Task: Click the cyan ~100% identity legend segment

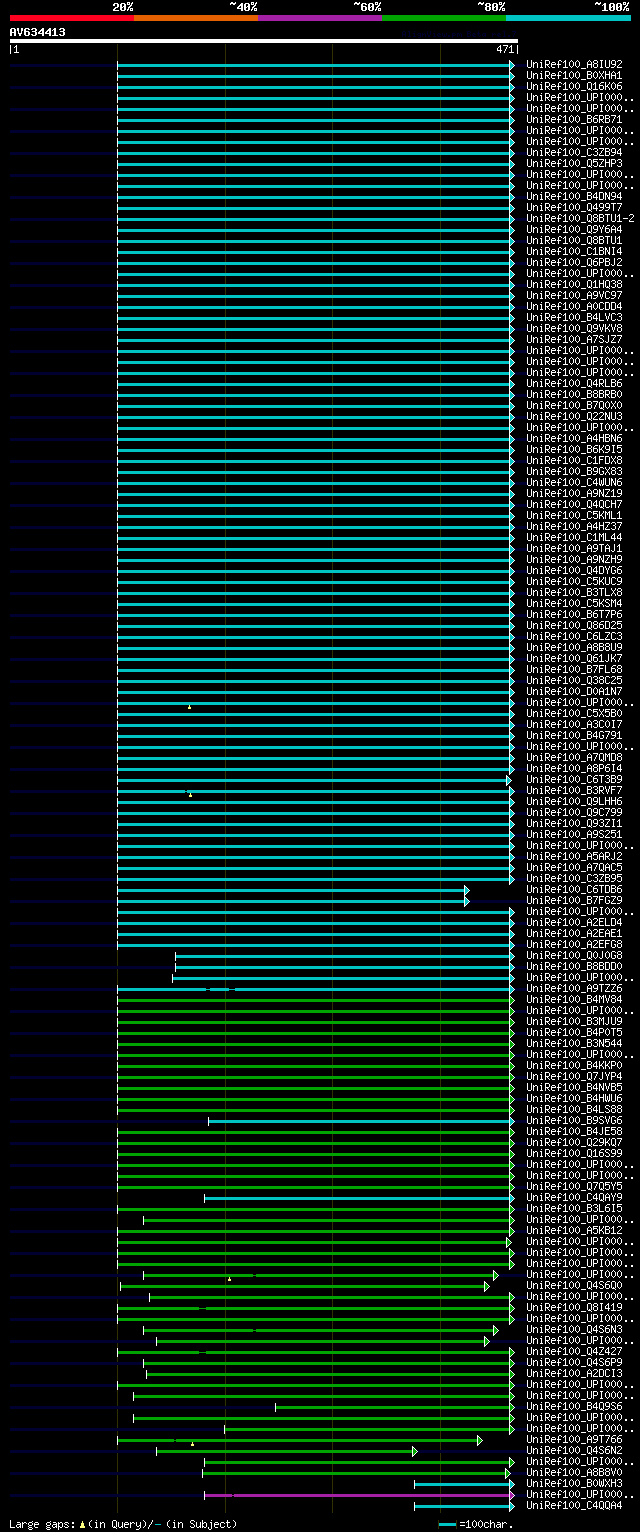Action: [567, 18]
